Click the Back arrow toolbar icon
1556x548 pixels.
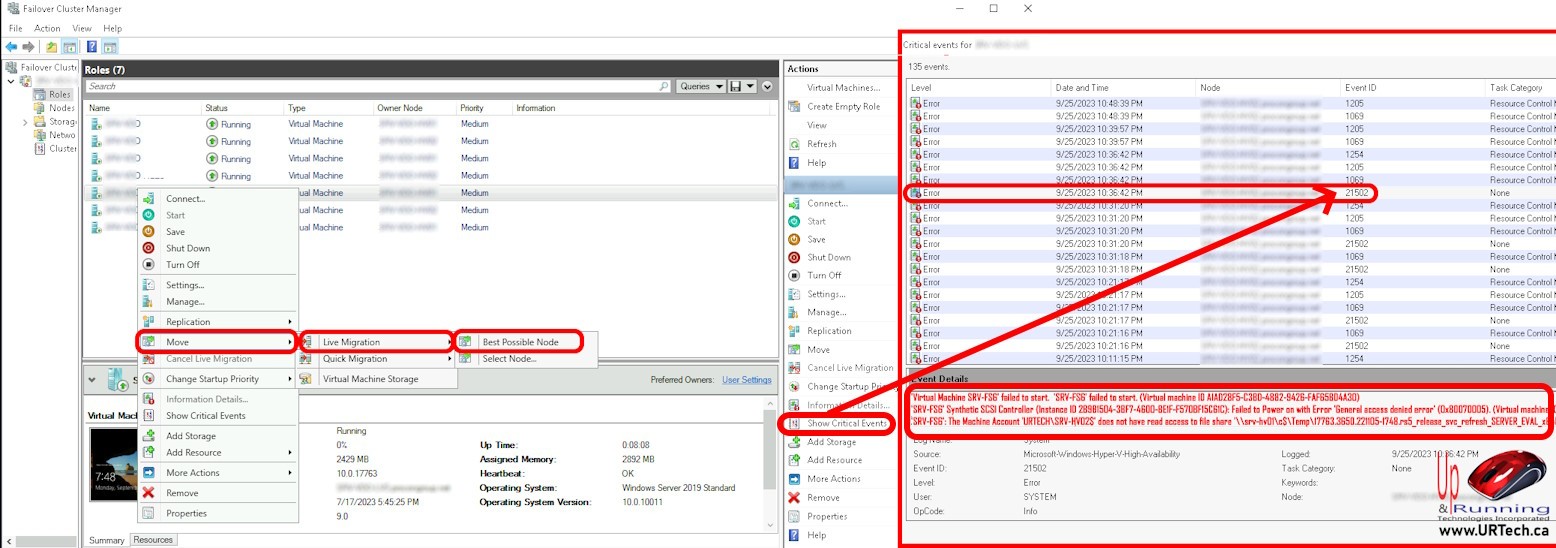tap(11, 47)
